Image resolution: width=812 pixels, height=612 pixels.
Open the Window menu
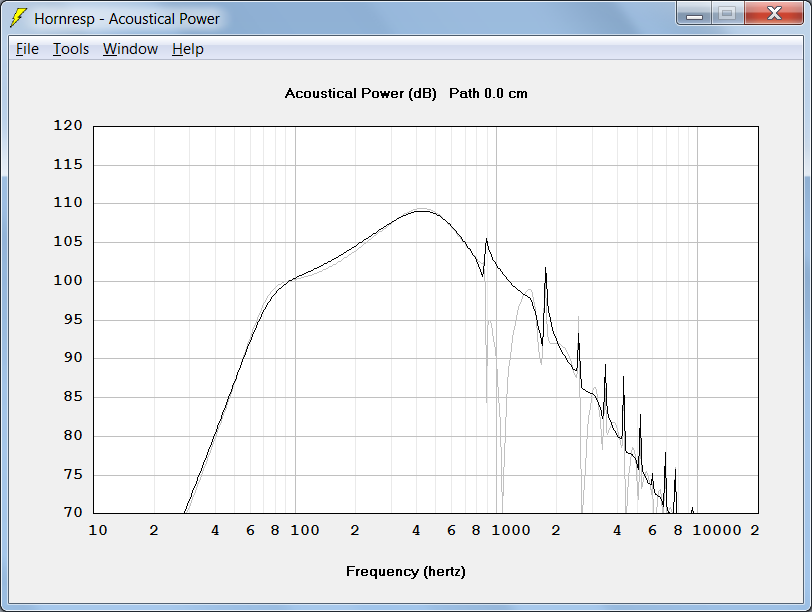tap(130, 49)
